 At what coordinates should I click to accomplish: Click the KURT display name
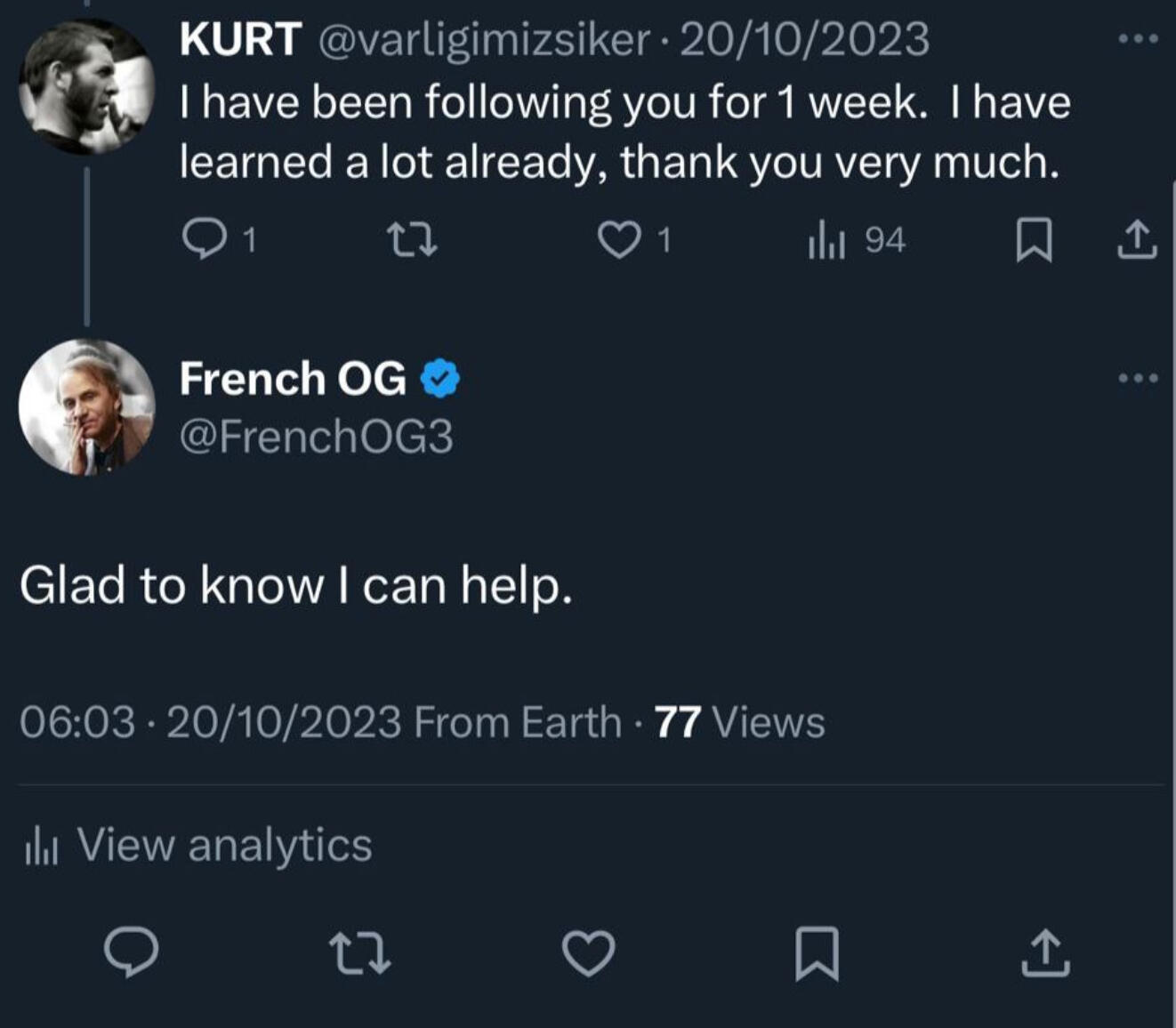239,39
